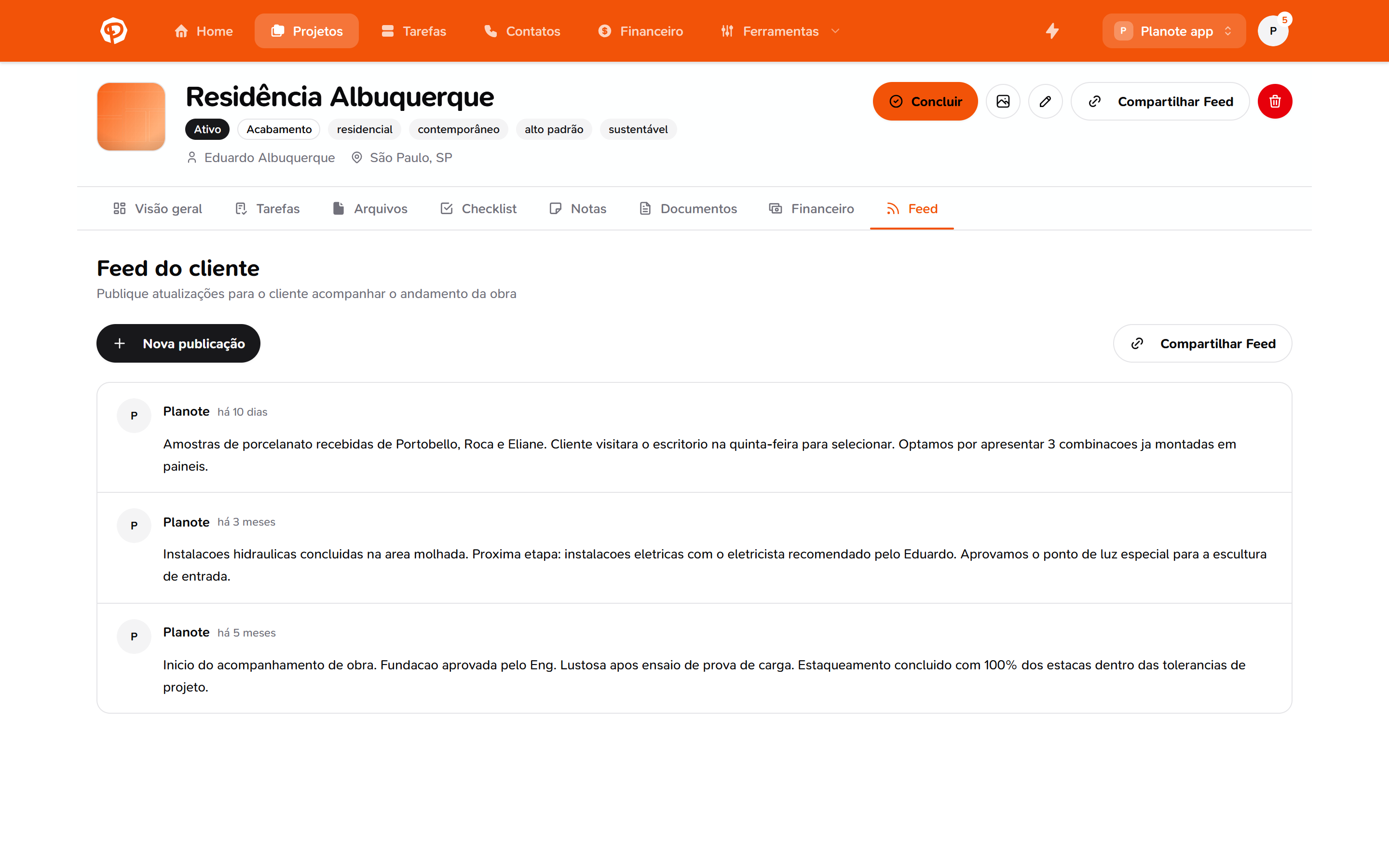Click client name Eduardo Albuquerque
1389x868 pixels.
[269, 157]
